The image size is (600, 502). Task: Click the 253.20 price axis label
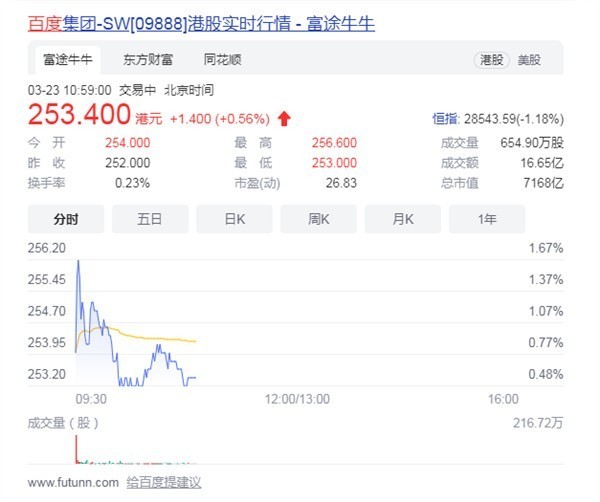pos(47,374)
